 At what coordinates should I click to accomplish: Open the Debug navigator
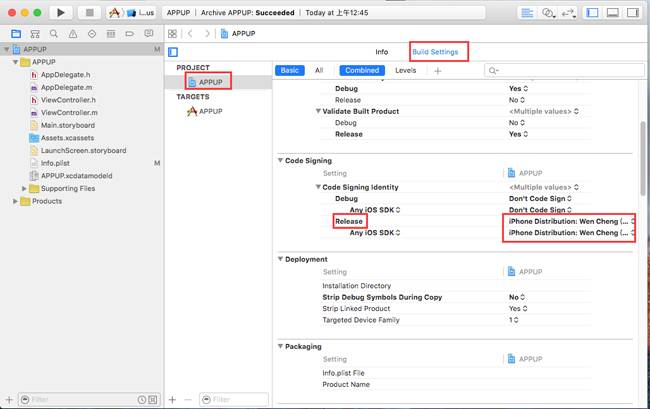[x=111, y=34]
